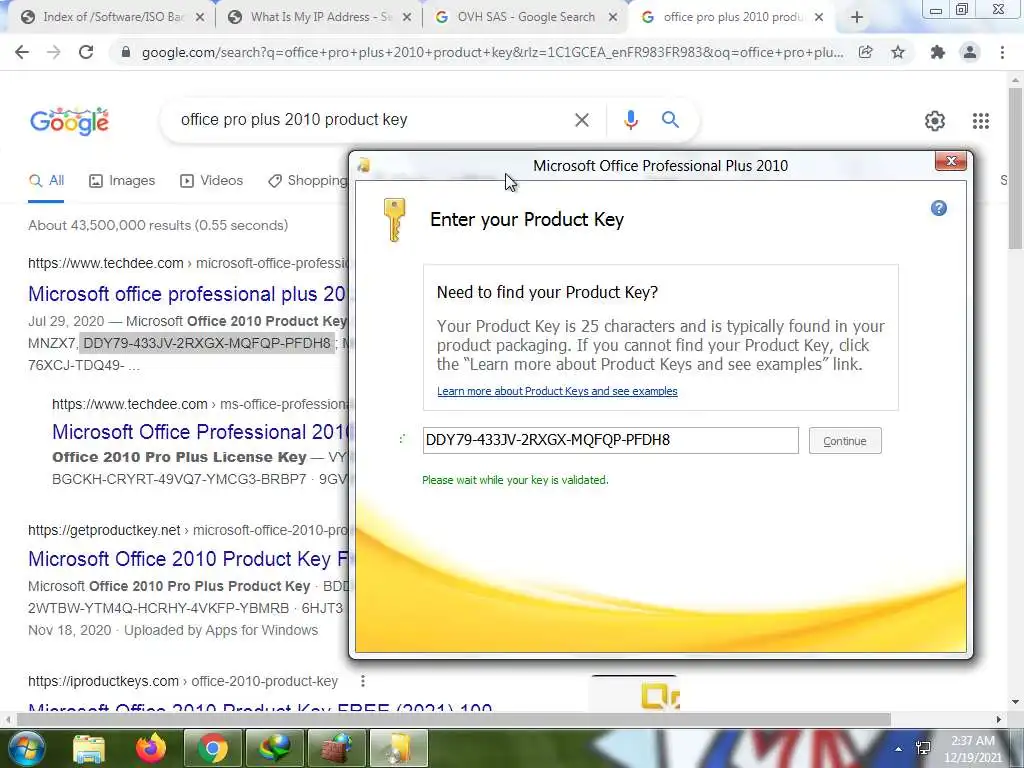Viewport: 1024px width, 768px height.
Task: Click the horizontal scrollbar at page bottom
Action: pos(454,719)
